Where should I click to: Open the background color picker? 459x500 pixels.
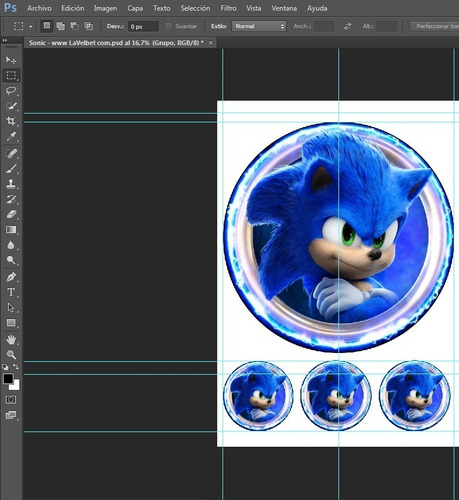[x=15, y=386]
